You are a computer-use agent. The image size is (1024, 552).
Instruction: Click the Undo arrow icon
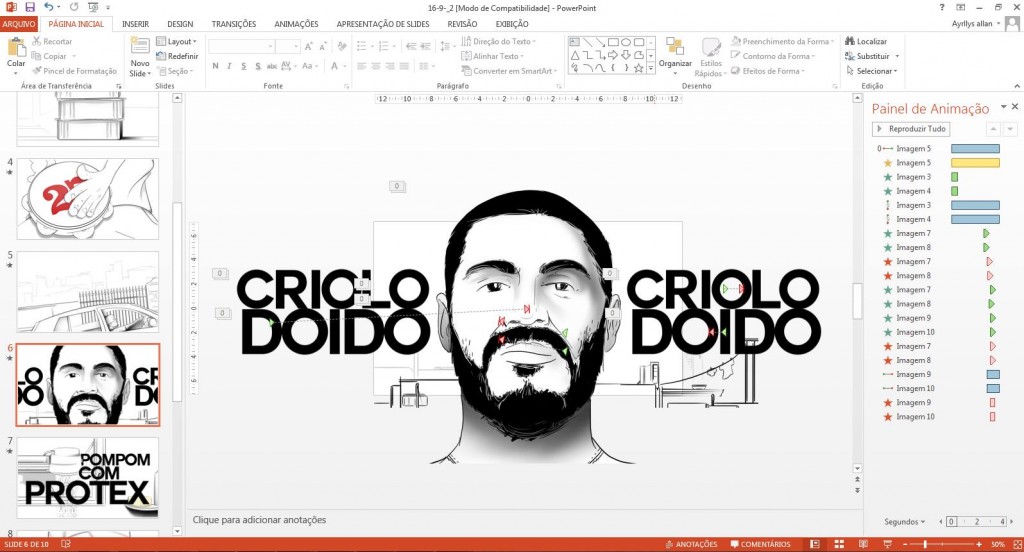point(48,7)
